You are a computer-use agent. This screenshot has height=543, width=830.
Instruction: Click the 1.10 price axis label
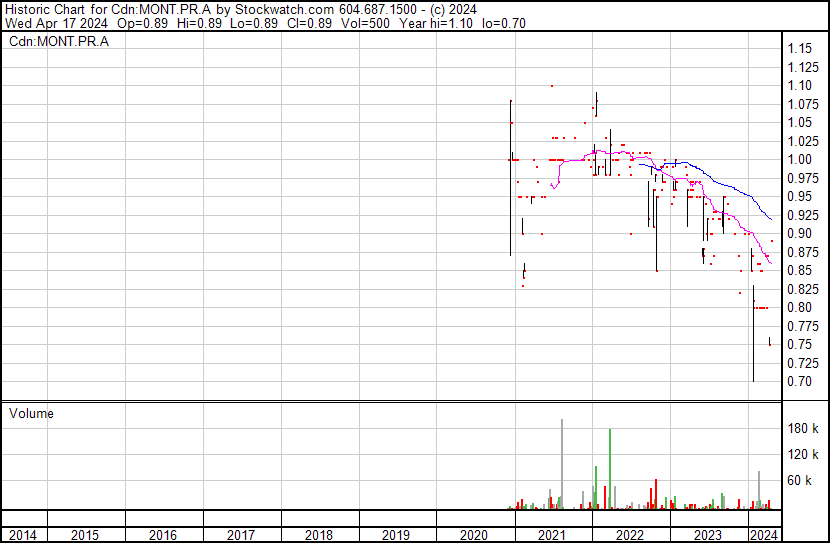799,85
